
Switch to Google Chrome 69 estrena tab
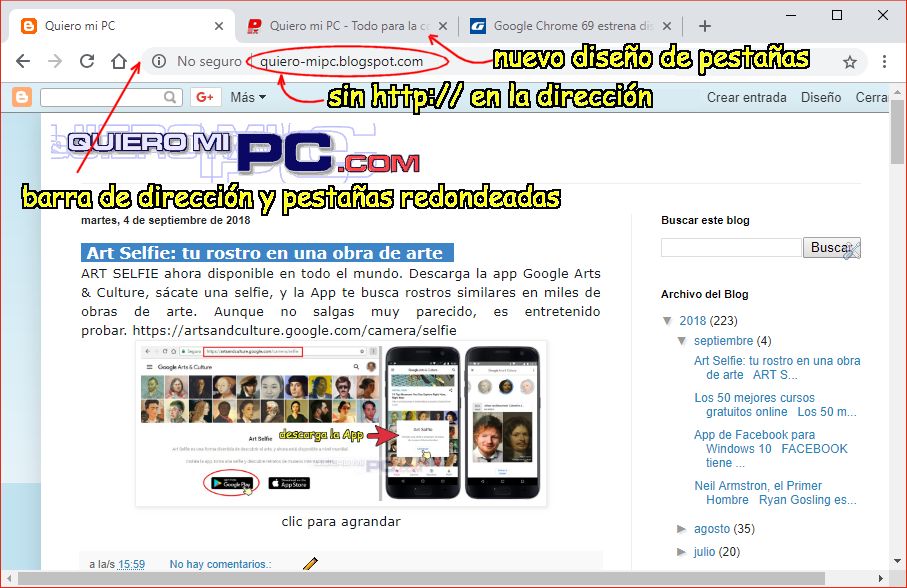pos(571,26)
